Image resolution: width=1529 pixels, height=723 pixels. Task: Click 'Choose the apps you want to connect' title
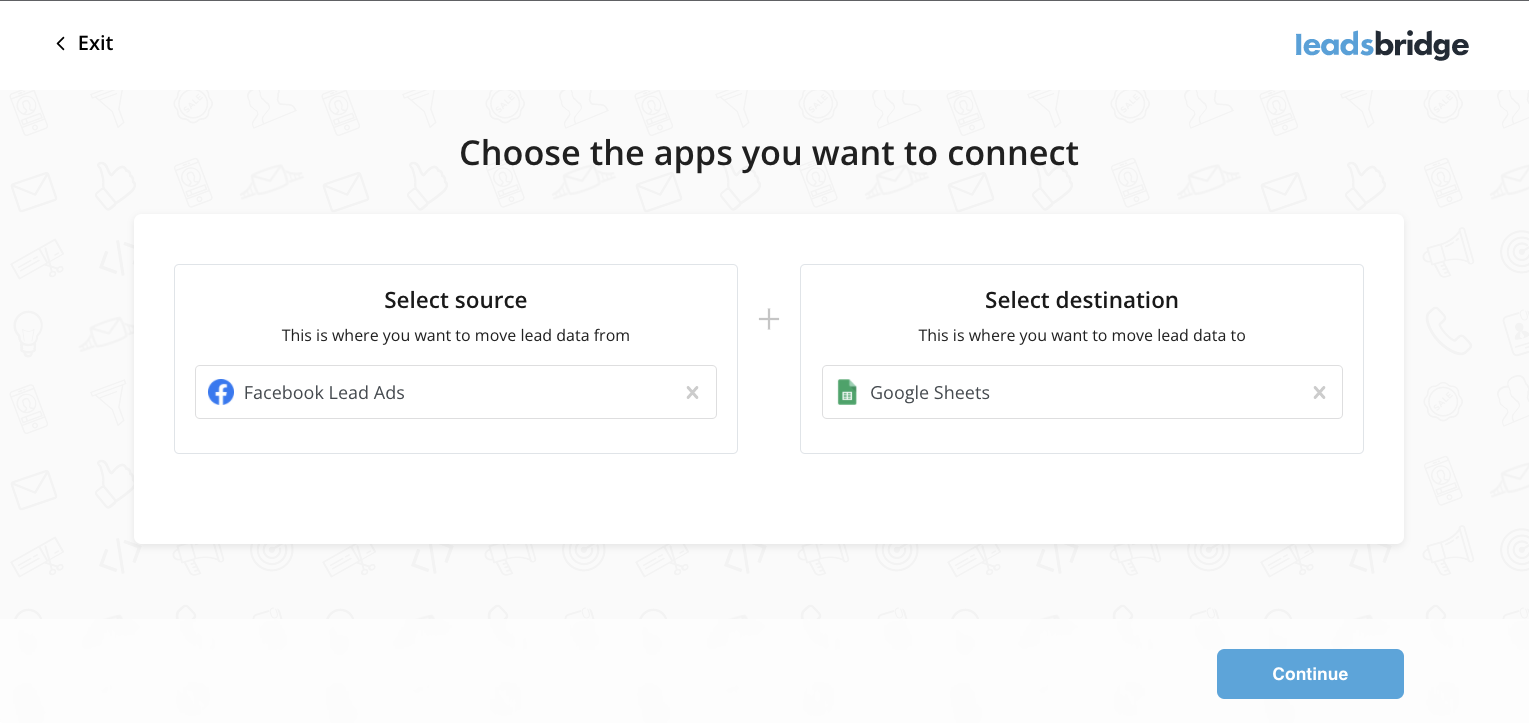pos(768,153)
